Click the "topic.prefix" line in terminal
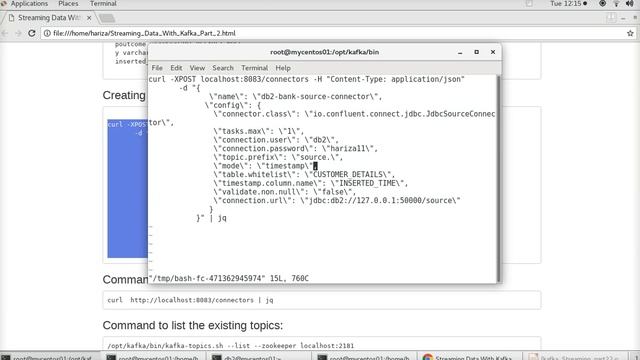The height and width of the screenshot is (360, 640). (x=278, y=157)
